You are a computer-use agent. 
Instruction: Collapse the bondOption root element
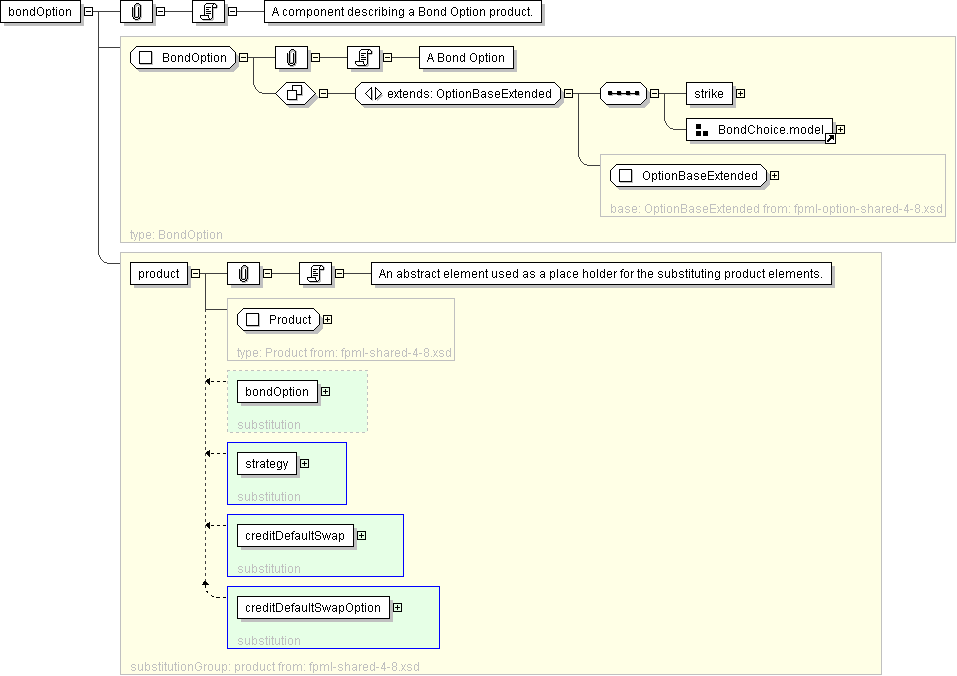tap(90, 12)
